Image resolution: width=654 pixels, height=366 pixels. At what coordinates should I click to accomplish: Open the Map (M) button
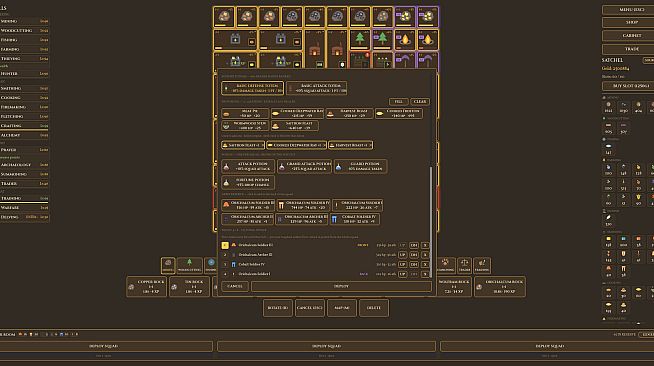click(342, 308)
